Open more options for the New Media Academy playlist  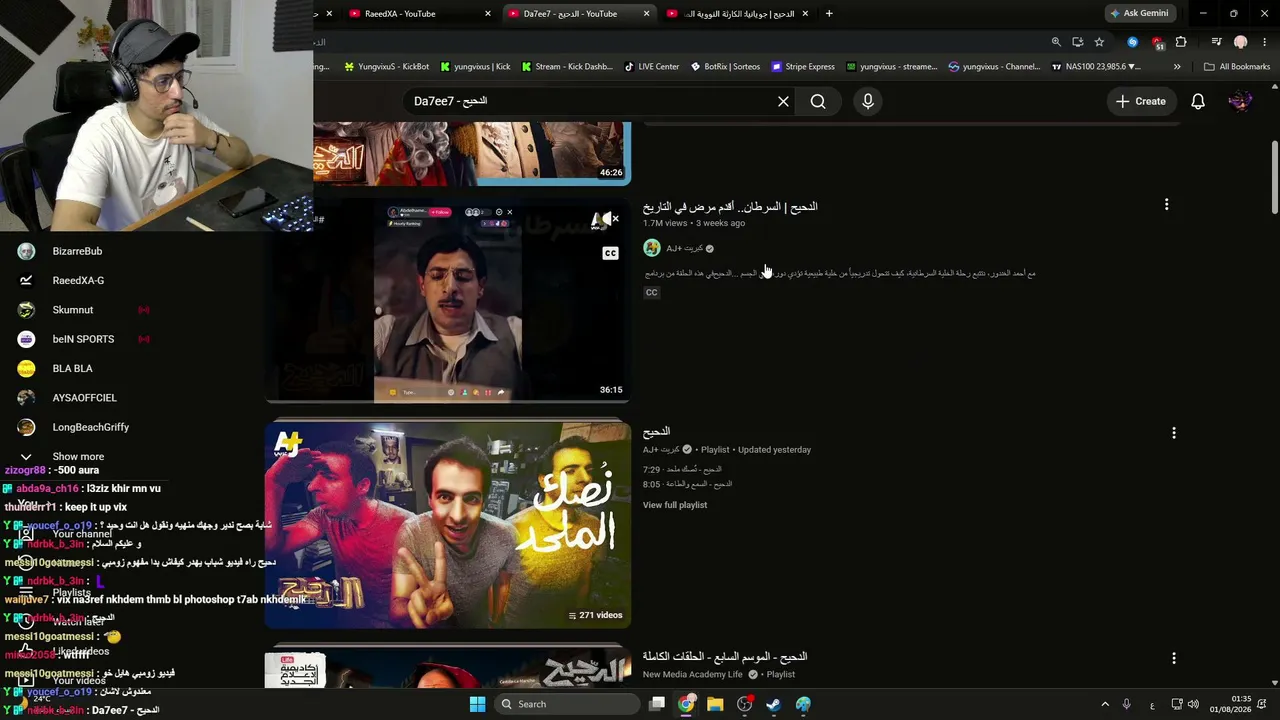point(1174,658)
